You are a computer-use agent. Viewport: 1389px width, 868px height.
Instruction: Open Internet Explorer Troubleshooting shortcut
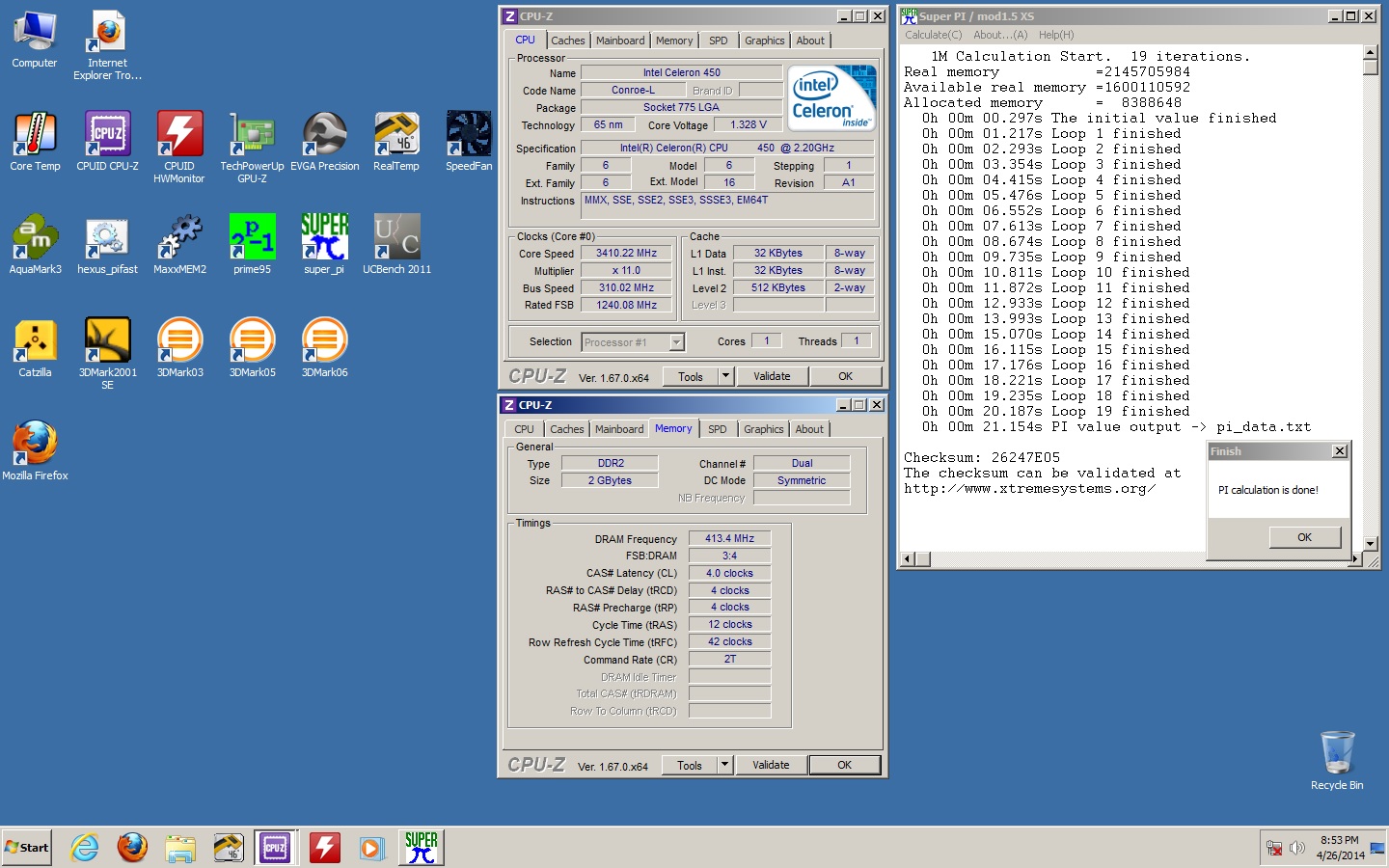tap(107, 45)
